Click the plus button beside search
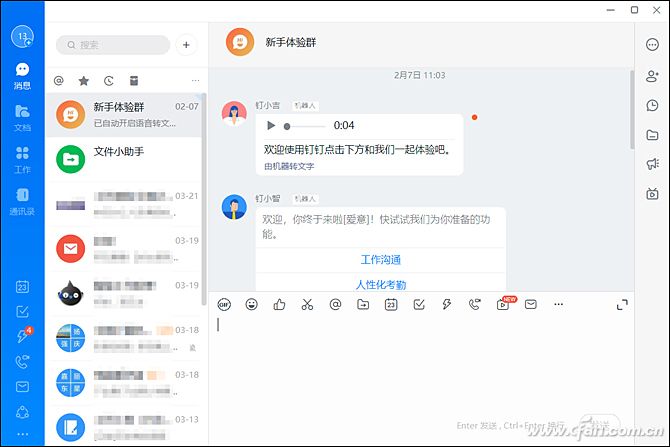 [x=186, y=45]
